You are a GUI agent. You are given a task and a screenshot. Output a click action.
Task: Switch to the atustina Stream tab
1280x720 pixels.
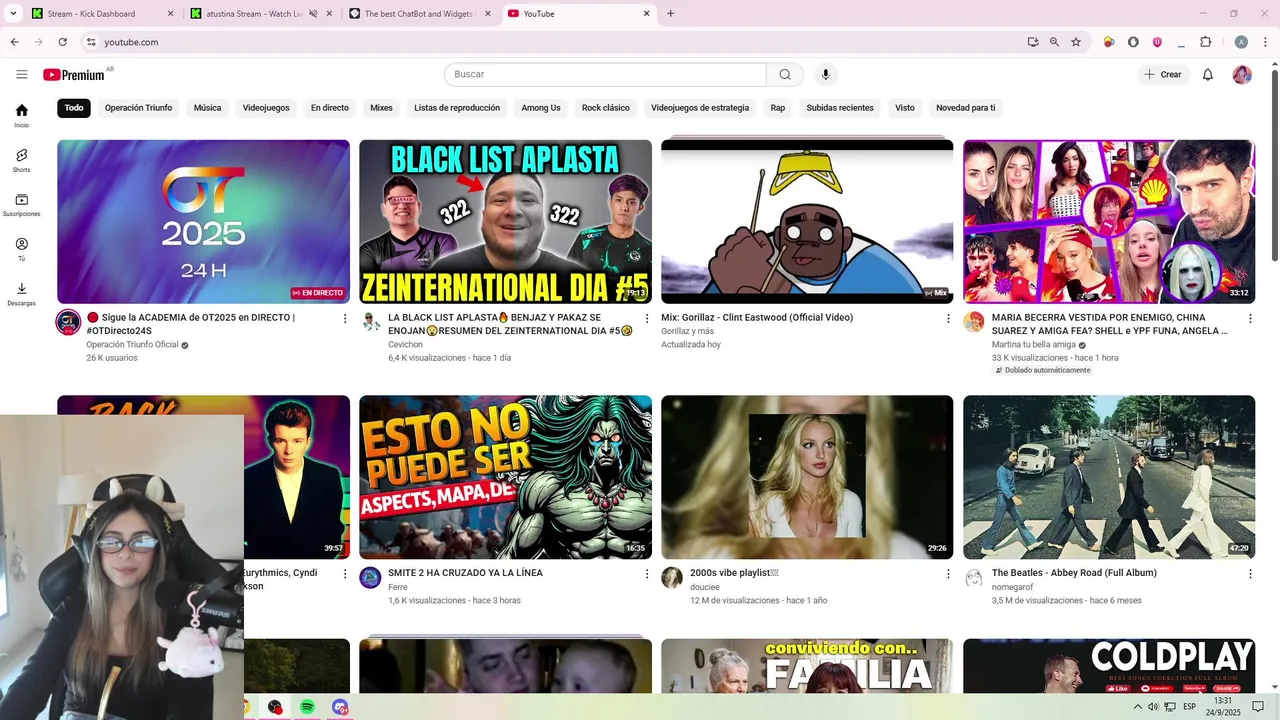(260, 14)
